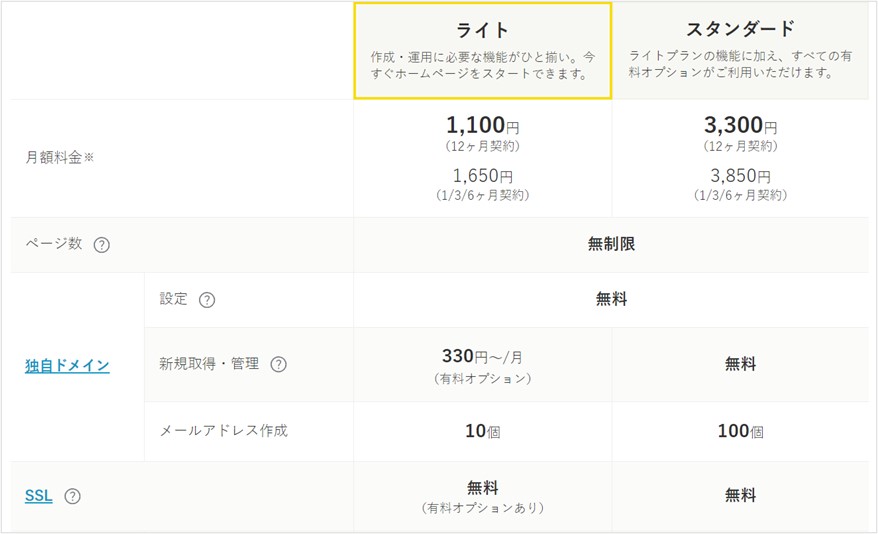Click help icon beside SSL link
This screenshot has height=534, width=878.
pos(72,496)
